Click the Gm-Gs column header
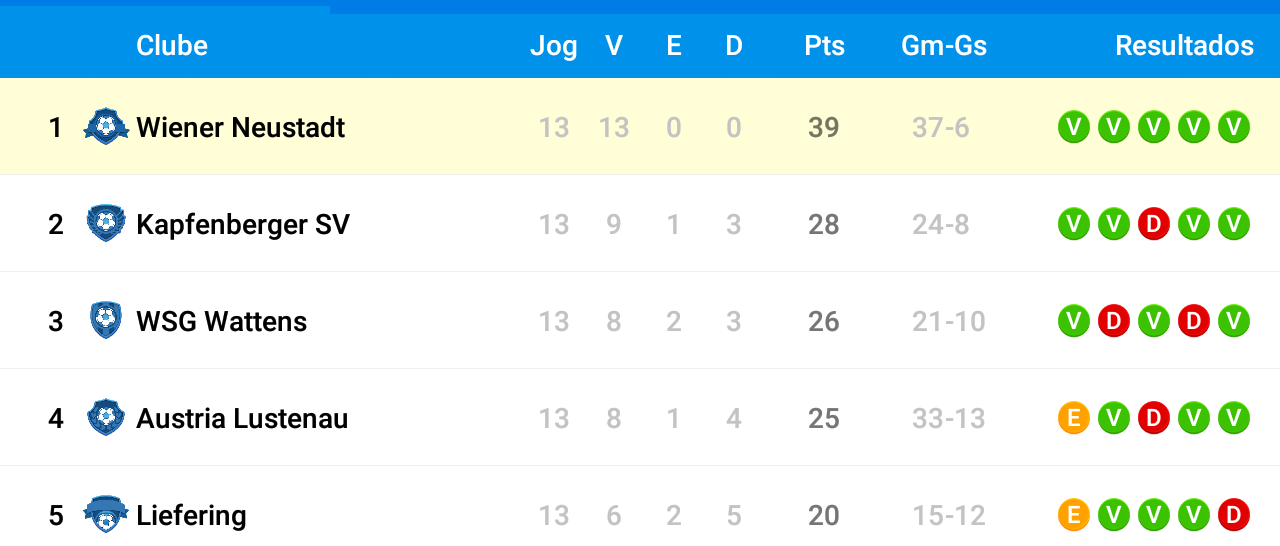The width and height of the screenshot is (1280, 546). pos(944,46)
